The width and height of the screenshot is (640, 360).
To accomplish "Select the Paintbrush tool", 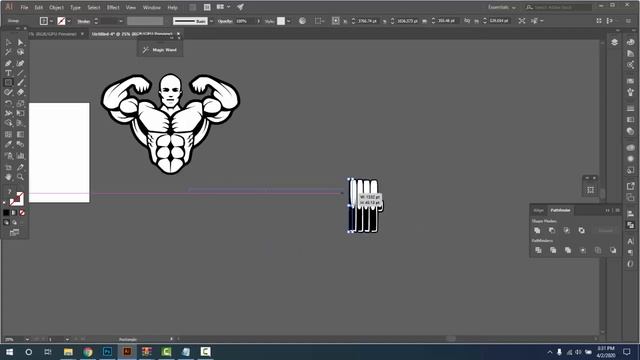I will click(x=20, y=83).
